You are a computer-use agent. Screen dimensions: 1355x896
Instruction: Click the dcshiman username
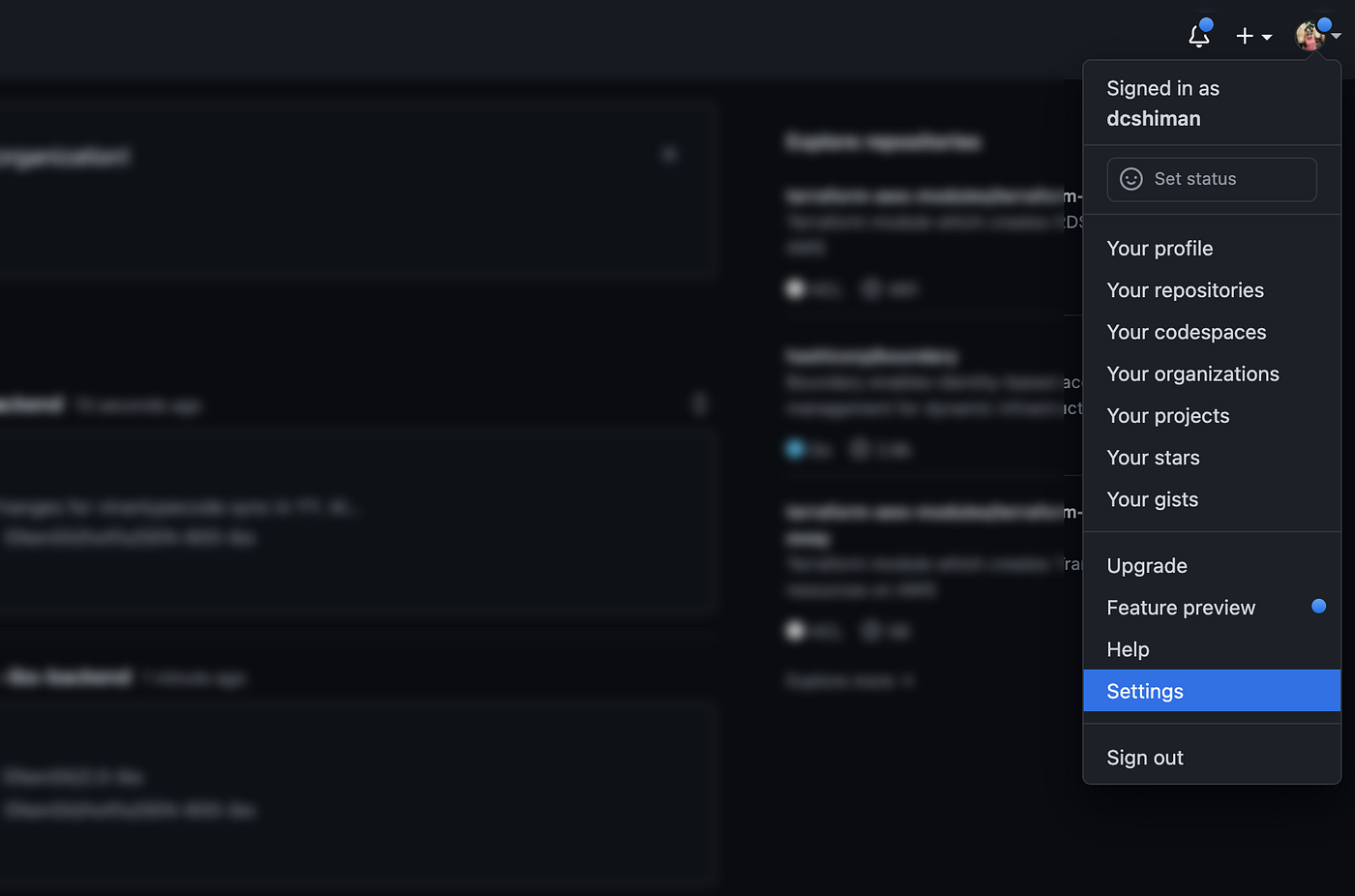[1153, 118]
